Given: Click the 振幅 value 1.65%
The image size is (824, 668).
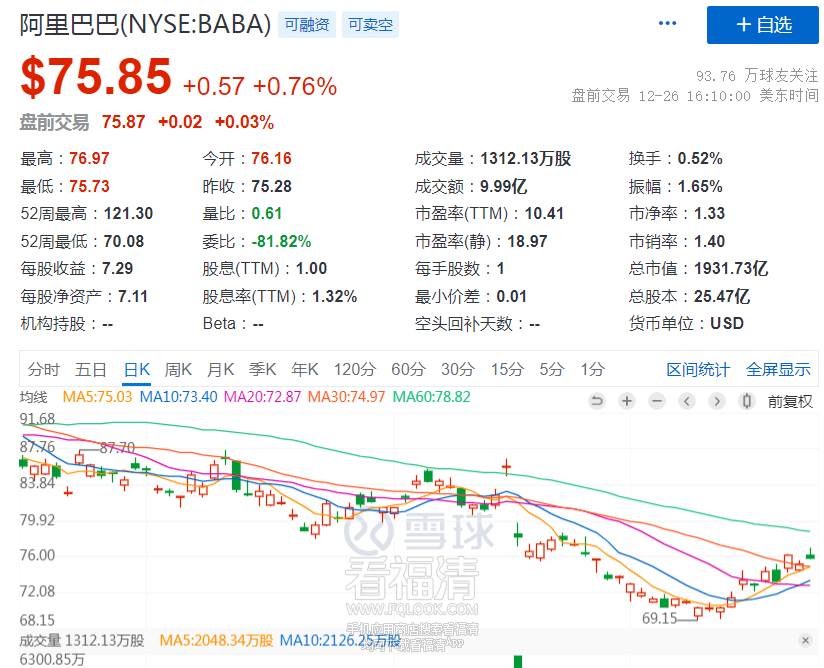Looking at the screenshot, I should coord(700,187).
